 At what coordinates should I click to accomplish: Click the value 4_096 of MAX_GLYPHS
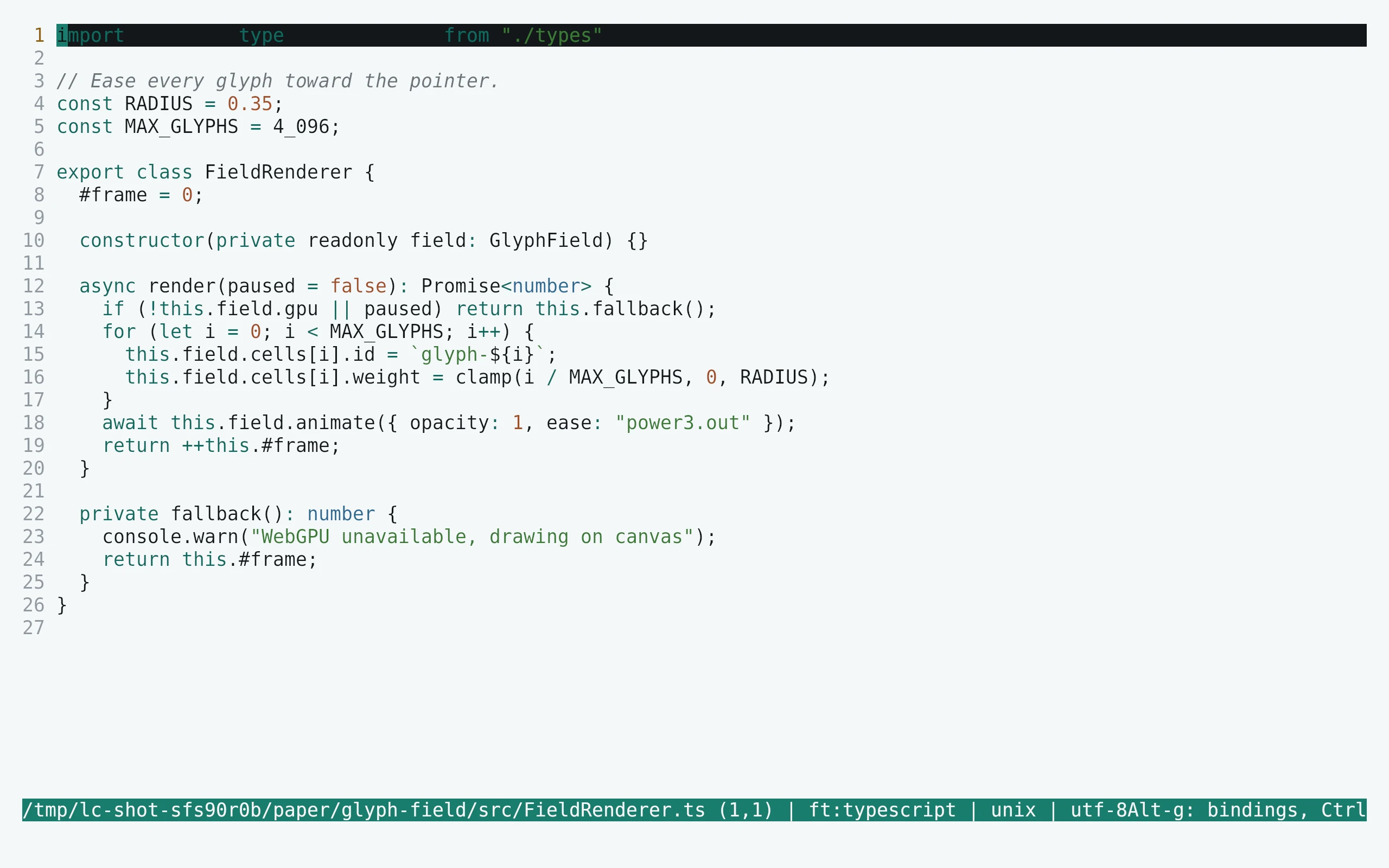(301, 127)
